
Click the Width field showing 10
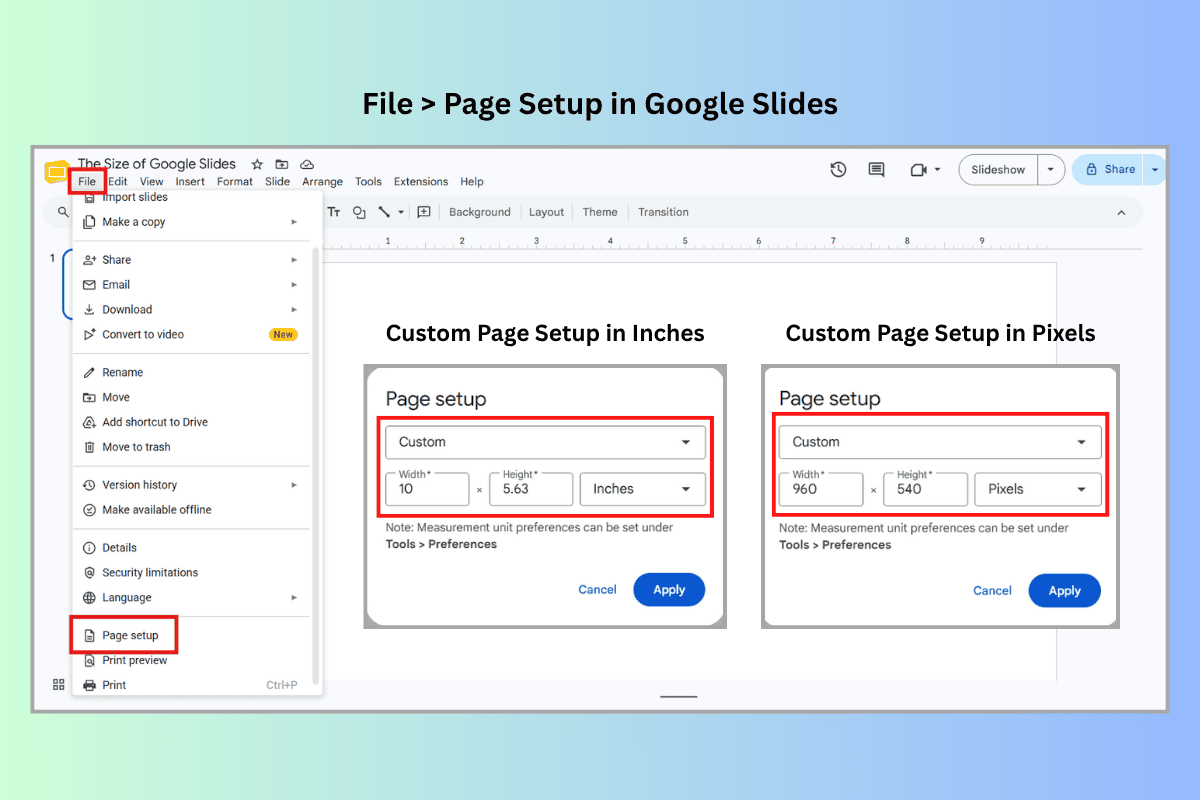(x=428, y=489)
